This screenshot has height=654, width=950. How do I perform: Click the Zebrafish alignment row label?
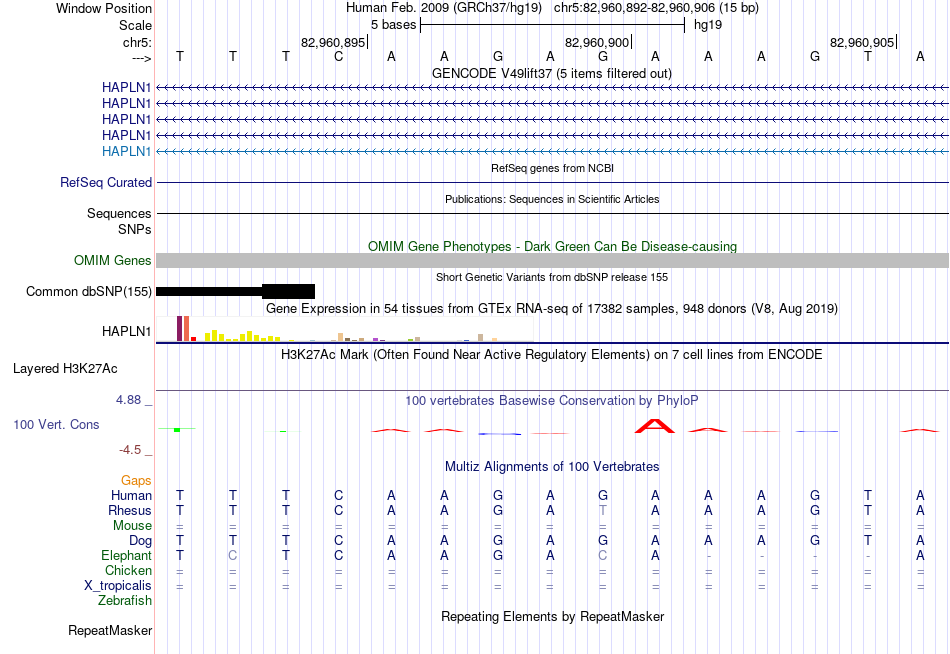tap(125, 601)
